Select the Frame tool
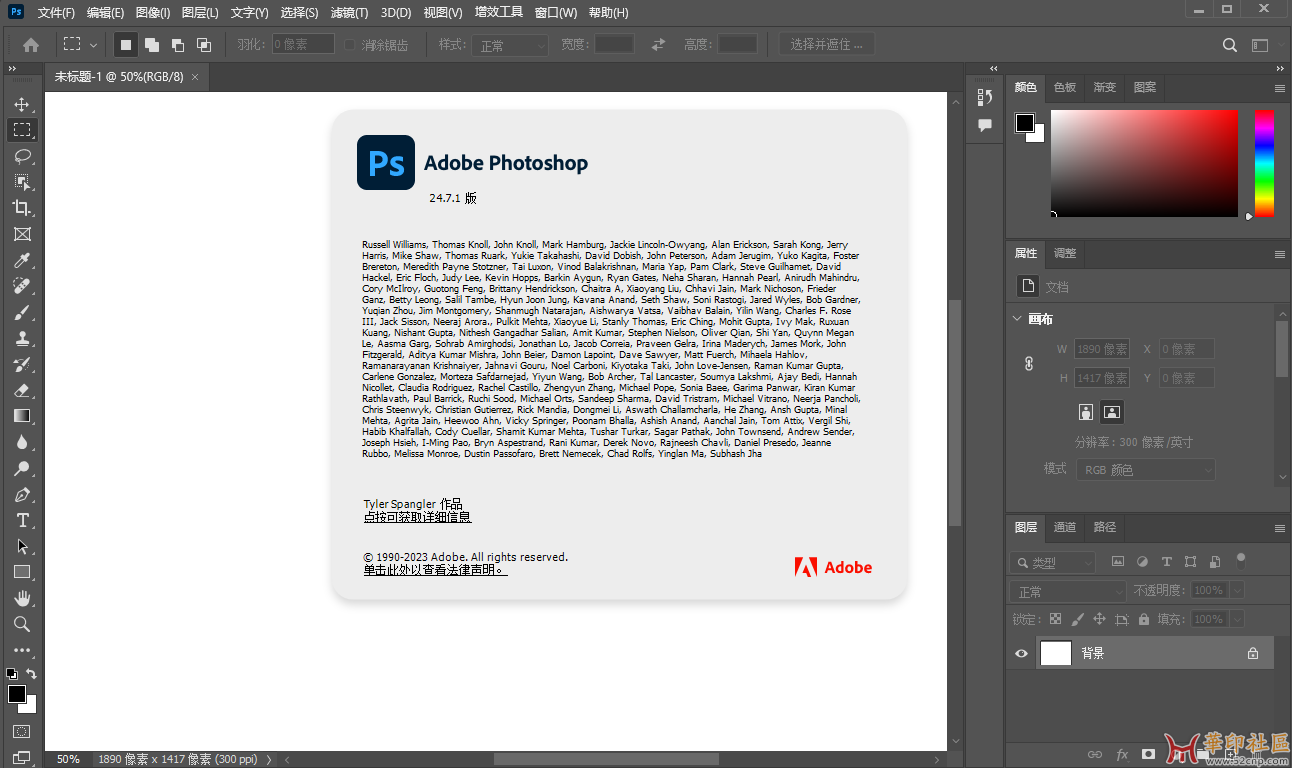The height and width of the screenshot is (768, 1292). point(22,234)
